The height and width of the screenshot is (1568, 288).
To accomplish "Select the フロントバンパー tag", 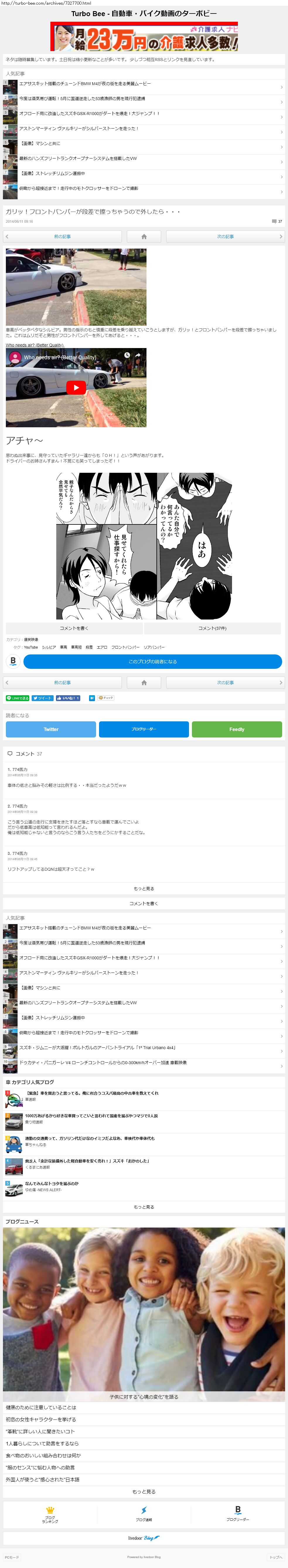I will point(125,647).
